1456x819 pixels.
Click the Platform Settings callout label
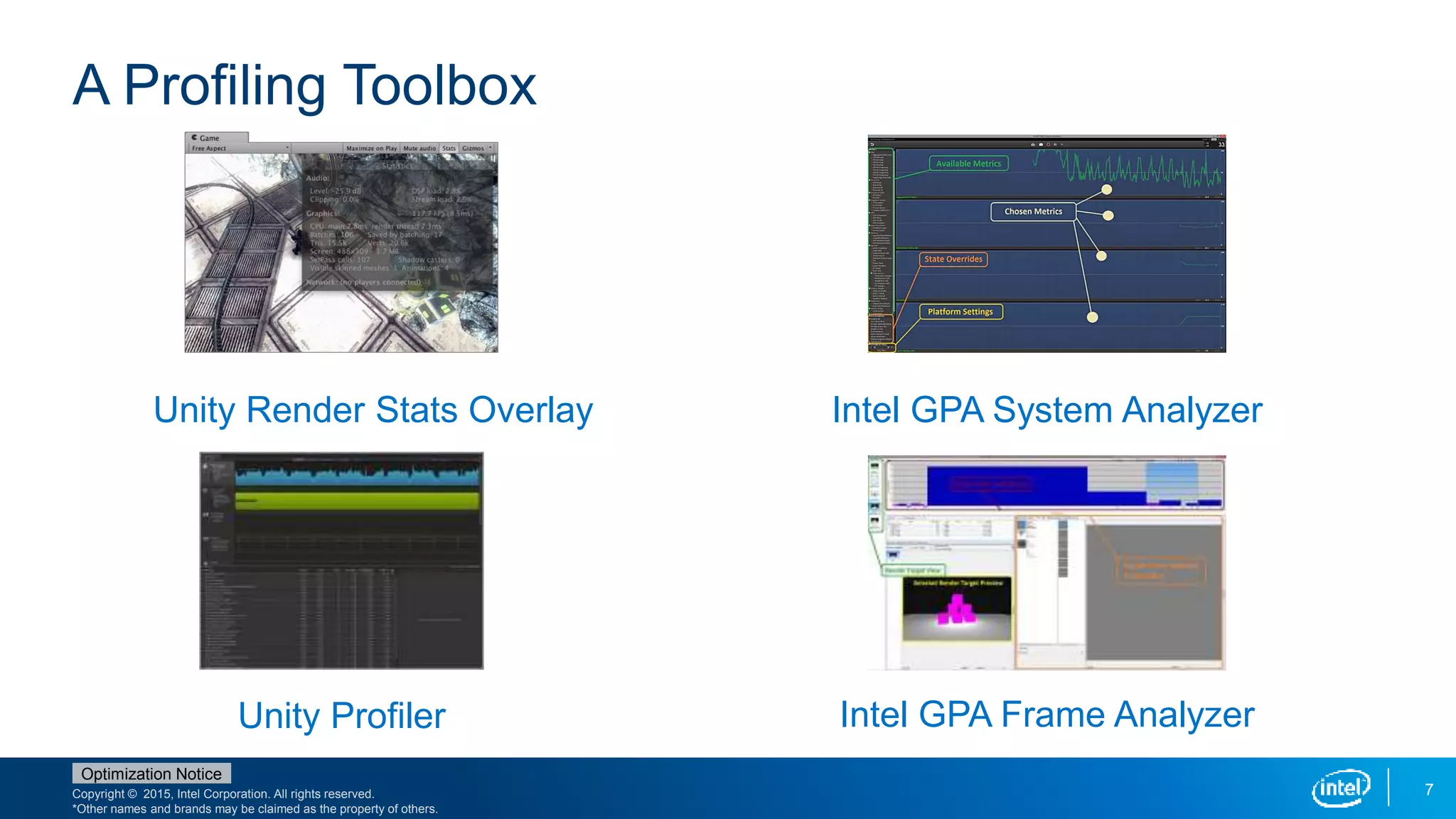960,311
